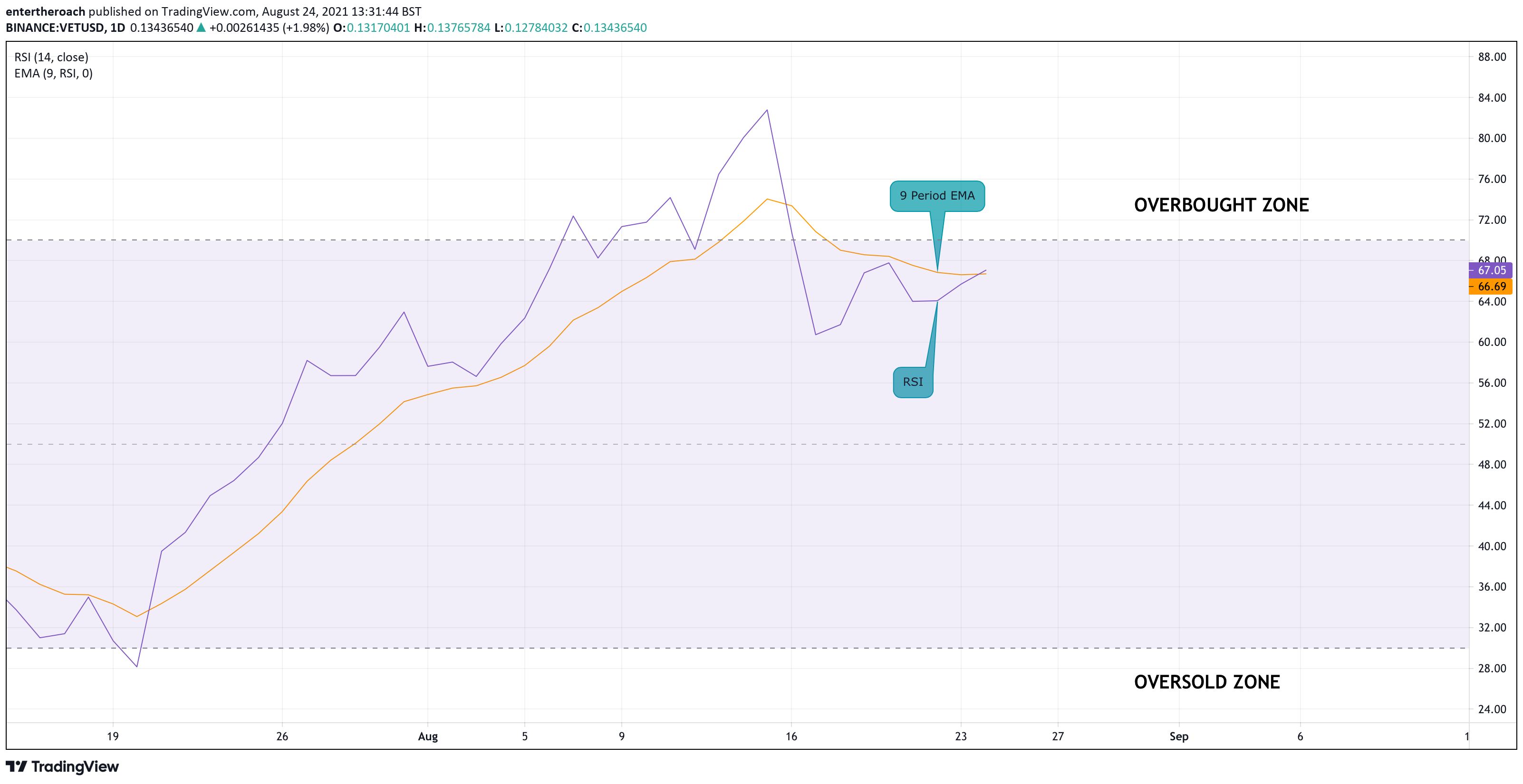
Task: Click the 'Sep' label on time axis
Action: [x=1179, y=736]
